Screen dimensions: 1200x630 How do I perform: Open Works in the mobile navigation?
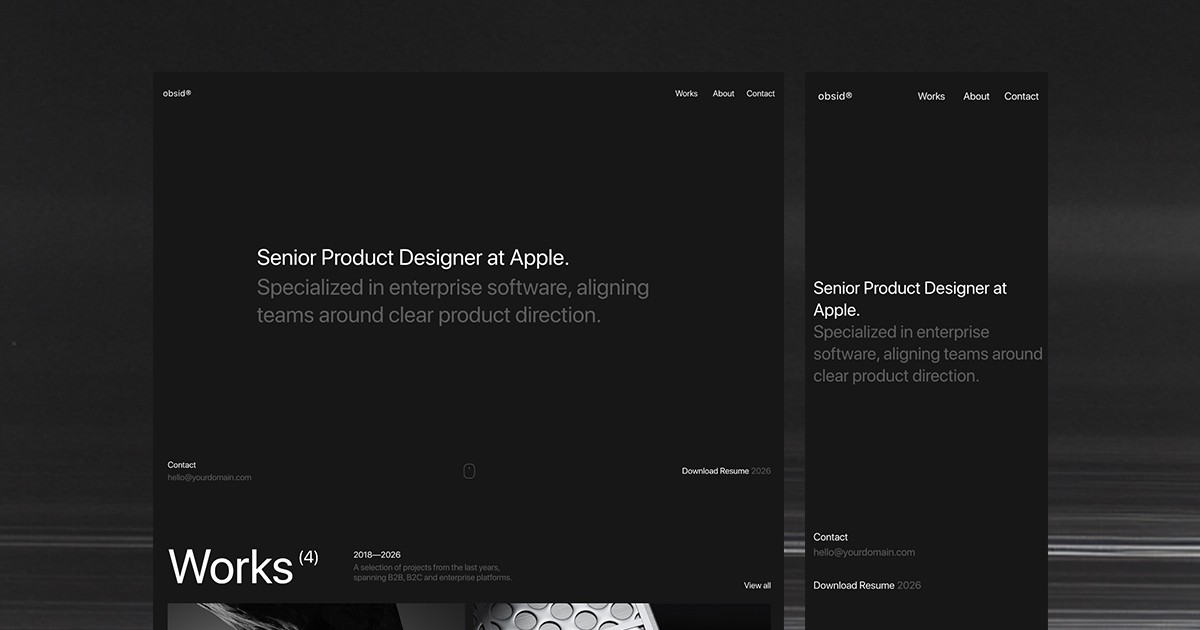[x=931, y=96]
